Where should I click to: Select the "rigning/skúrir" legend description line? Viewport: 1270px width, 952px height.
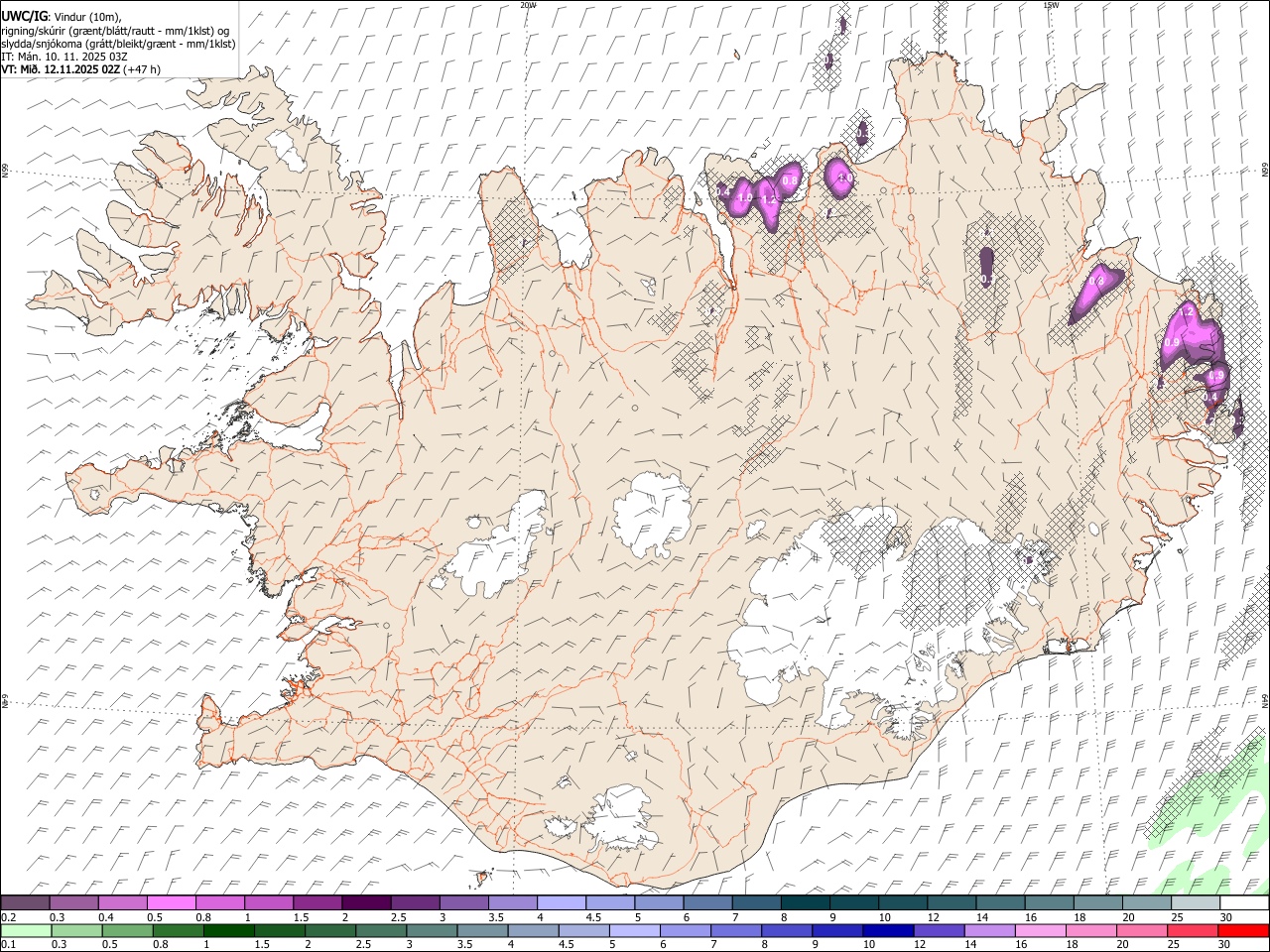click(x=115, y=31)
